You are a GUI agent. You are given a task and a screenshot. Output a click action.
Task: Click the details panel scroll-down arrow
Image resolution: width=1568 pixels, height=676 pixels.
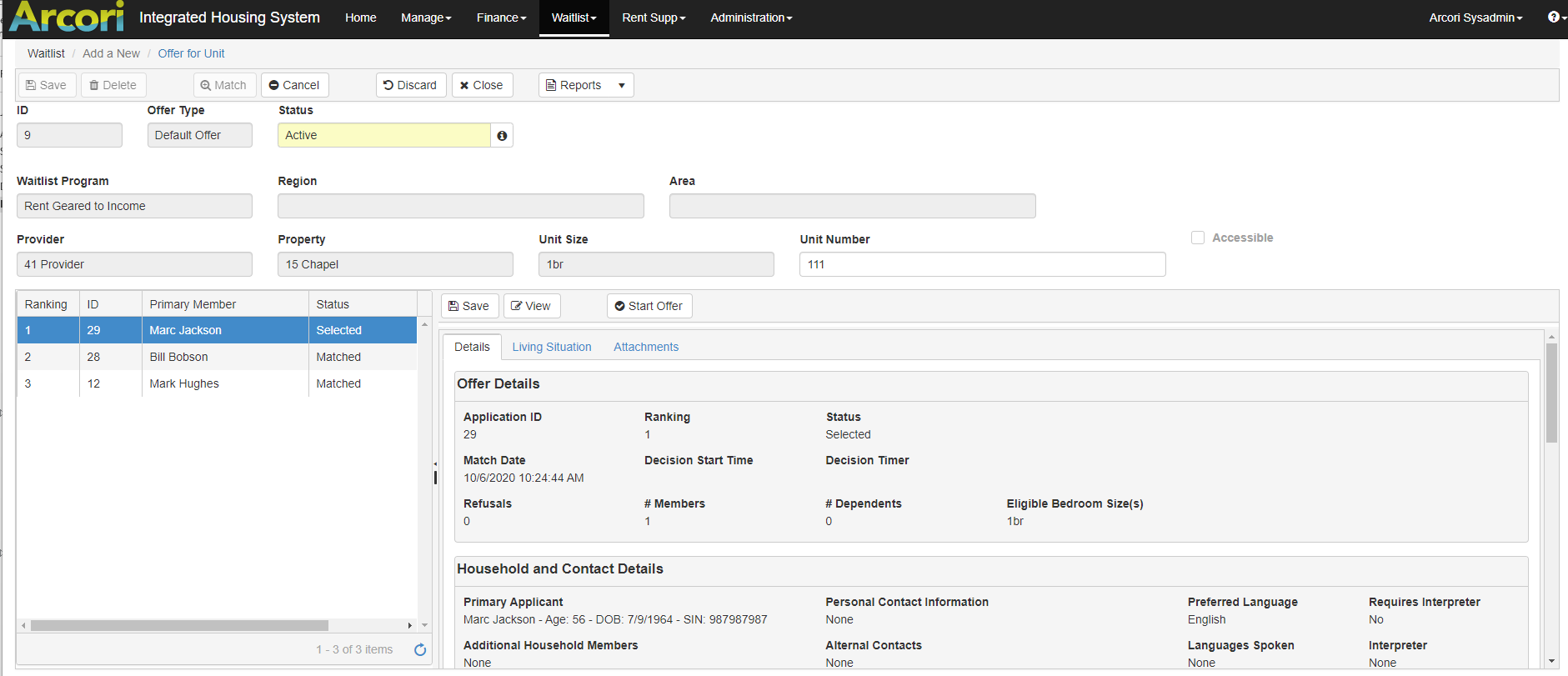tap(1551, 661)
